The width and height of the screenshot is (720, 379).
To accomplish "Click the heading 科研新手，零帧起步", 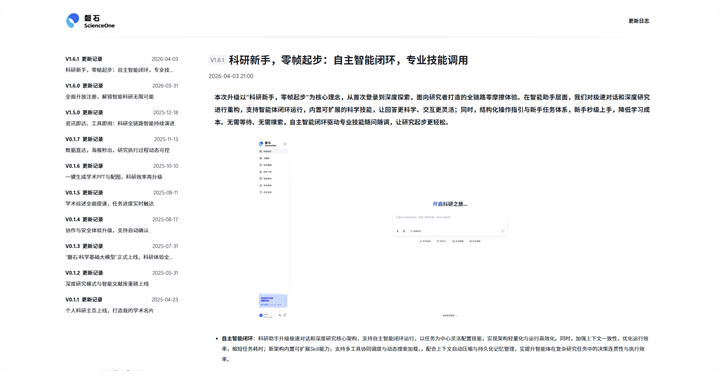I will pyautogui.click(x=348, y=60).
